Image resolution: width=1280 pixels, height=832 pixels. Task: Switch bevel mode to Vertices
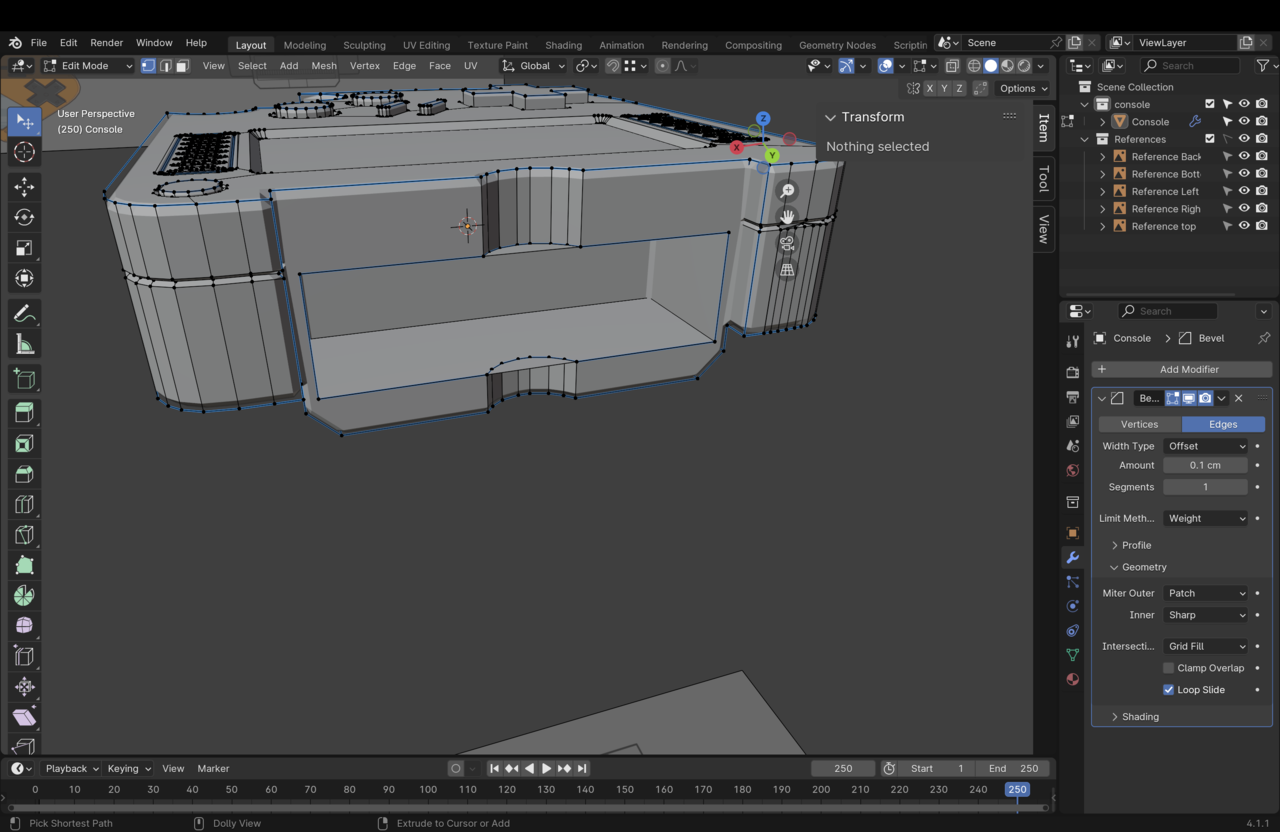click(x=1139, y=424)
